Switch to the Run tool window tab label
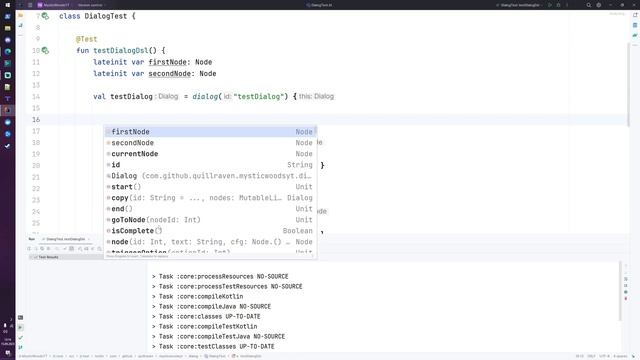 pos(31,239)
